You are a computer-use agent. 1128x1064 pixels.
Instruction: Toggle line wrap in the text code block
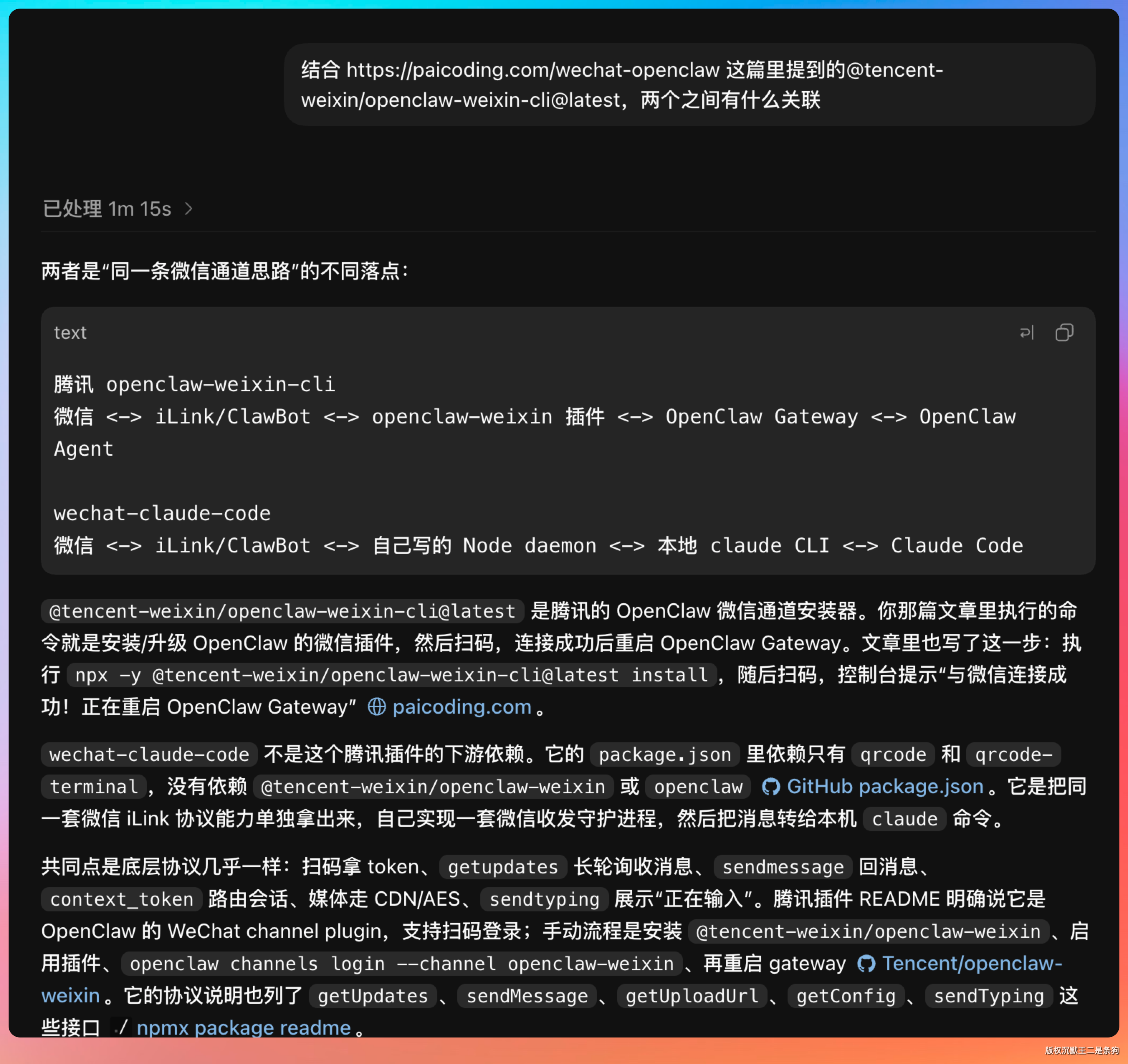[x=1027, y=333]
